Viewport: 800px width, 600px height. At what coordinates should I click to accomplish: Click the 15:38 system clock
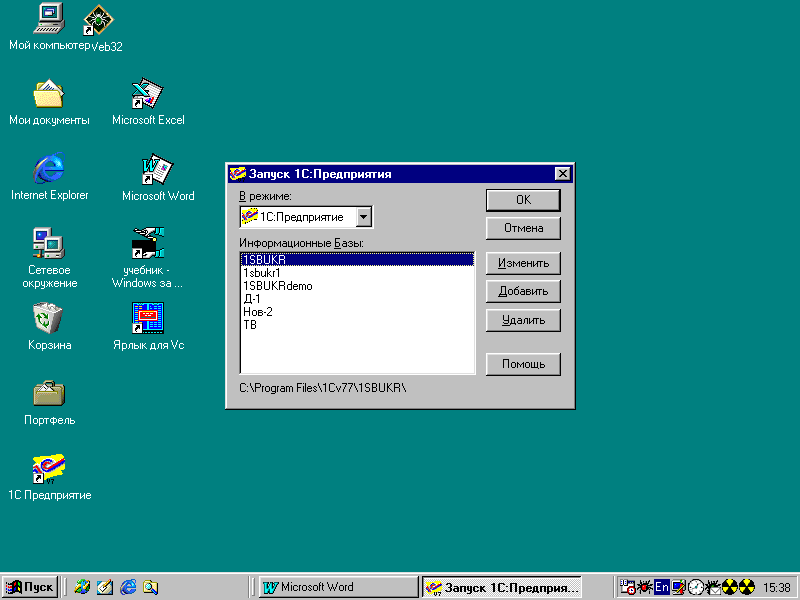tap(776, 587)
